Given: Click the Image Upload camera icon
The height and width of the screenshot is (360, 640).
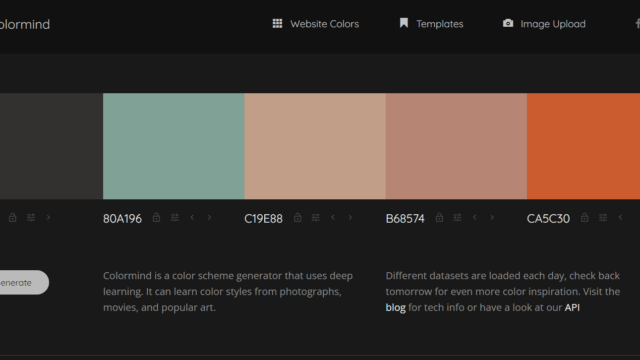Looking at the screenshot, I should point(508,23).
